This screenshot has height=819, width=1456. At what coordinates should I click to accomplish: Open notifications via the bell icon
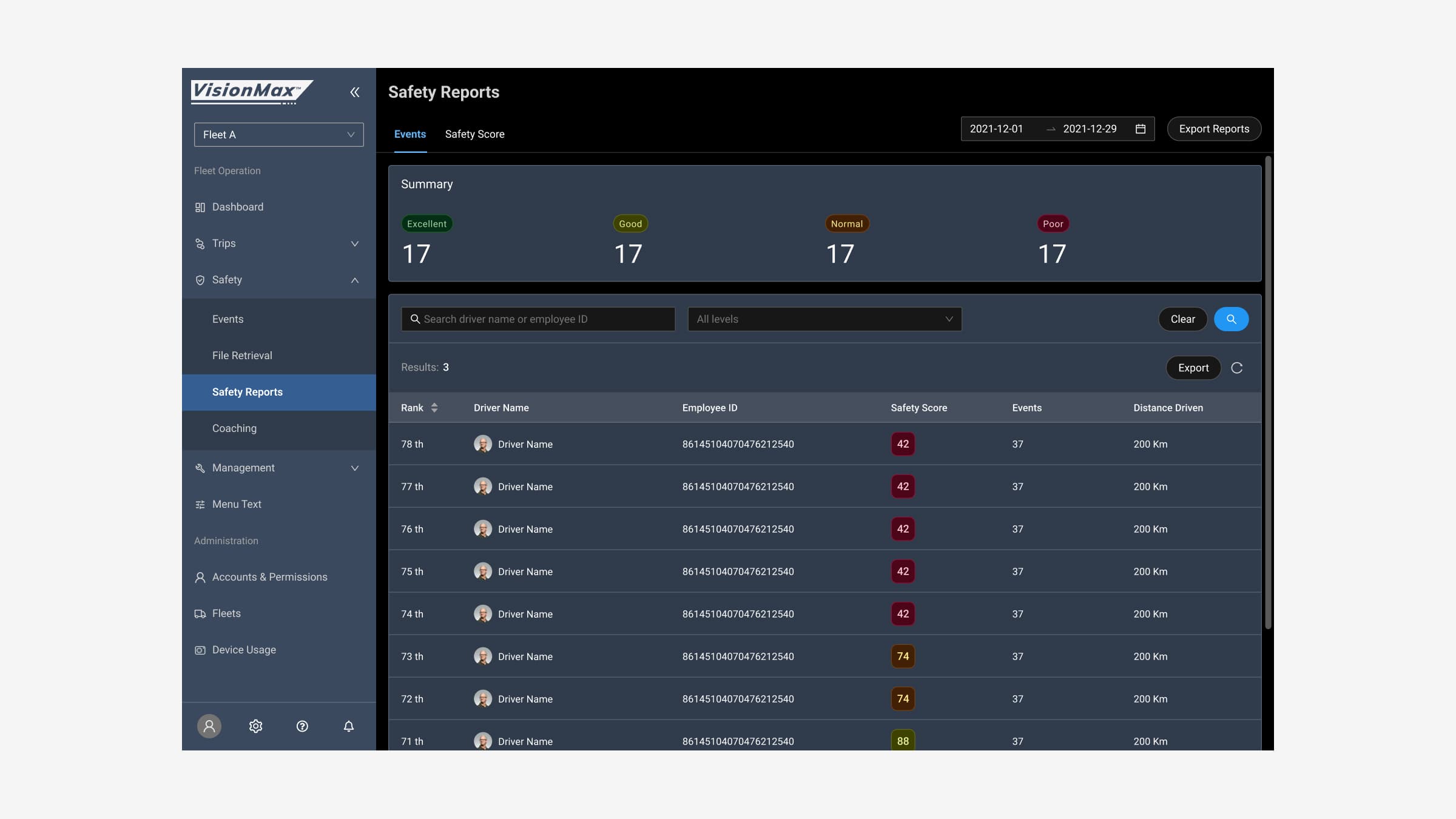coord(349,726)
